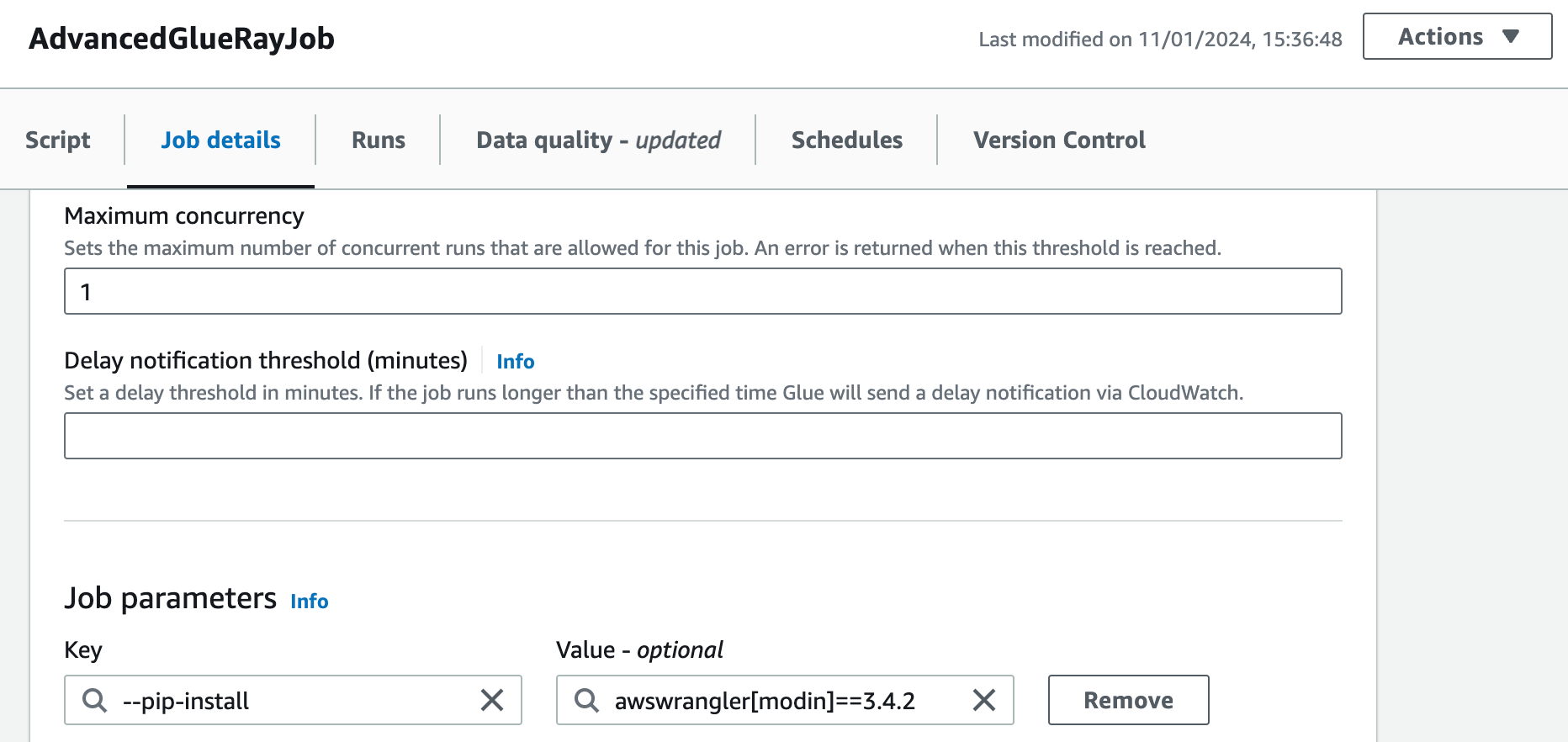Open Info link for Delay notification threshold

click(515, 362)
